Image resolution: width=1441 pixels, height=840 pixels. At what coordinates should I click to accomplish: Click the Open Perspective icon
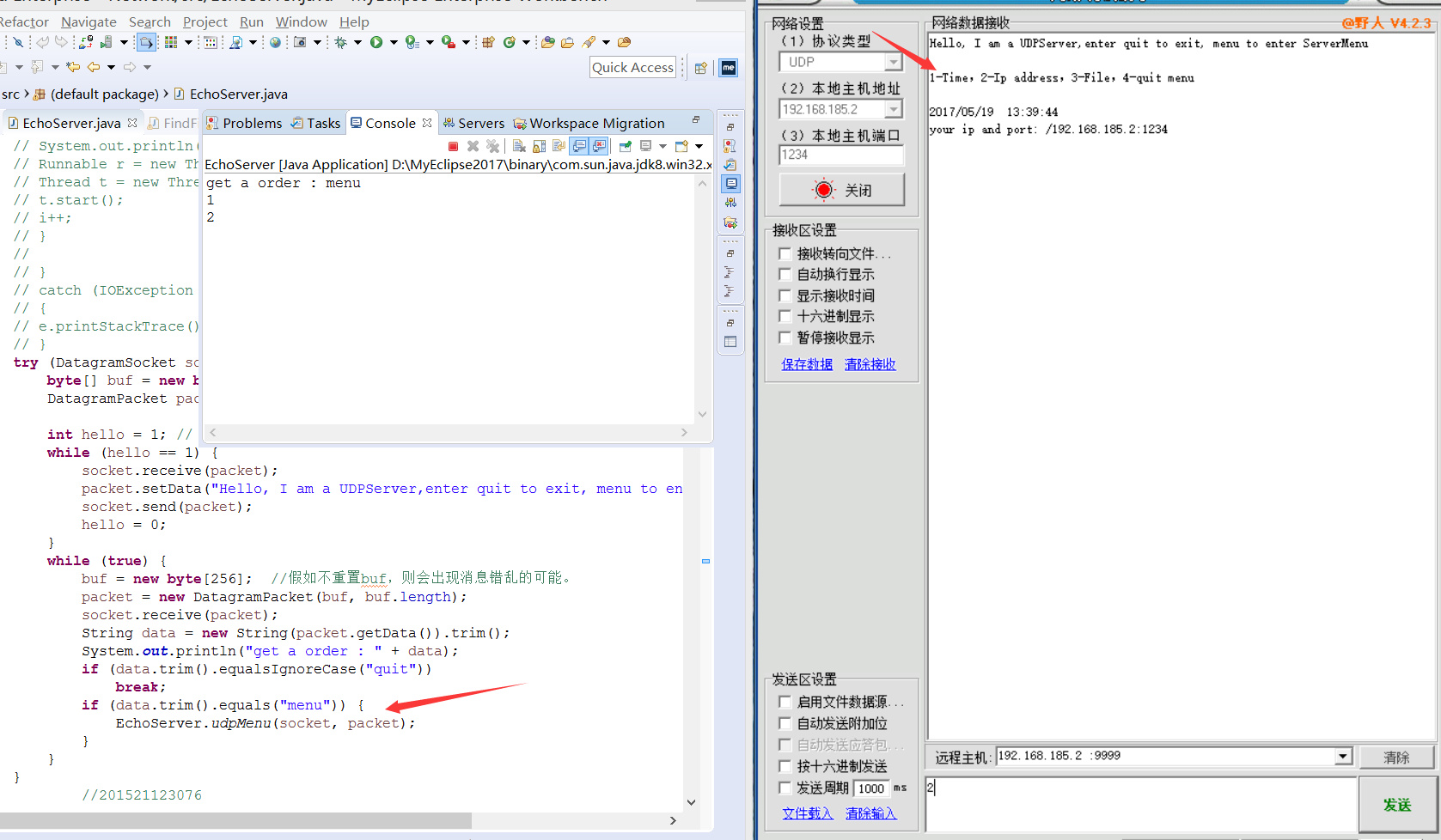pyautogui.click(x=700, y=68)
